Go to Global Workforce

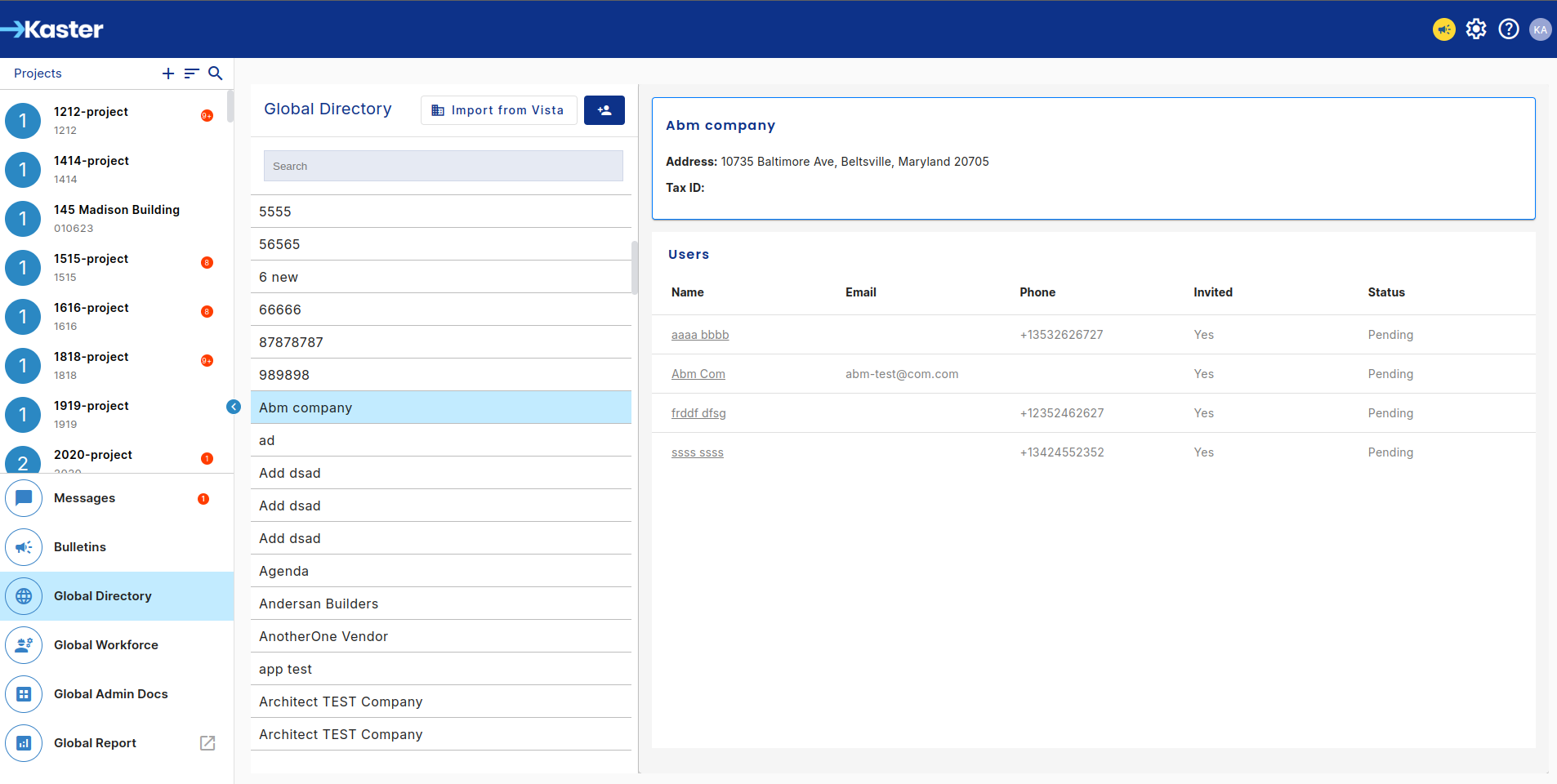(x=105, y=645)
